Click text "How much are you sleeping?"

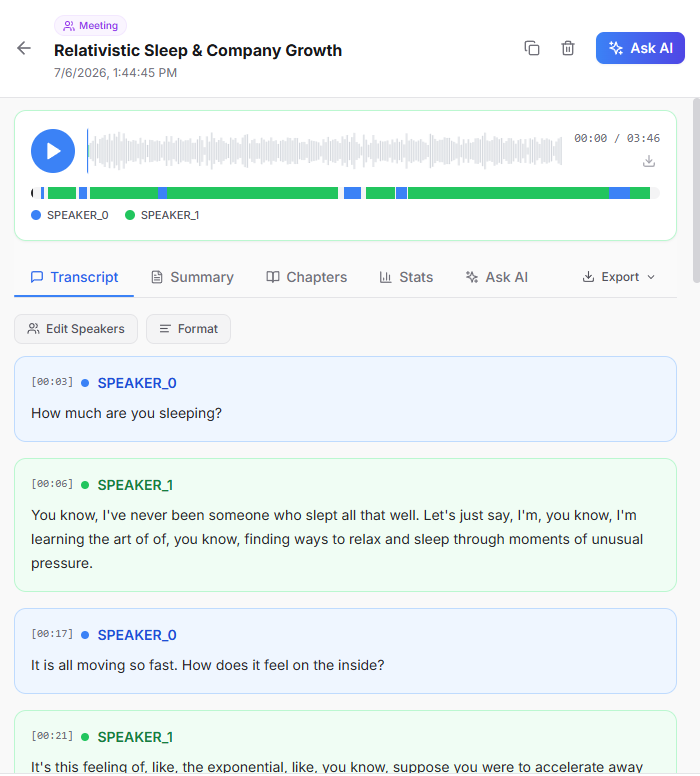point(126,413)
